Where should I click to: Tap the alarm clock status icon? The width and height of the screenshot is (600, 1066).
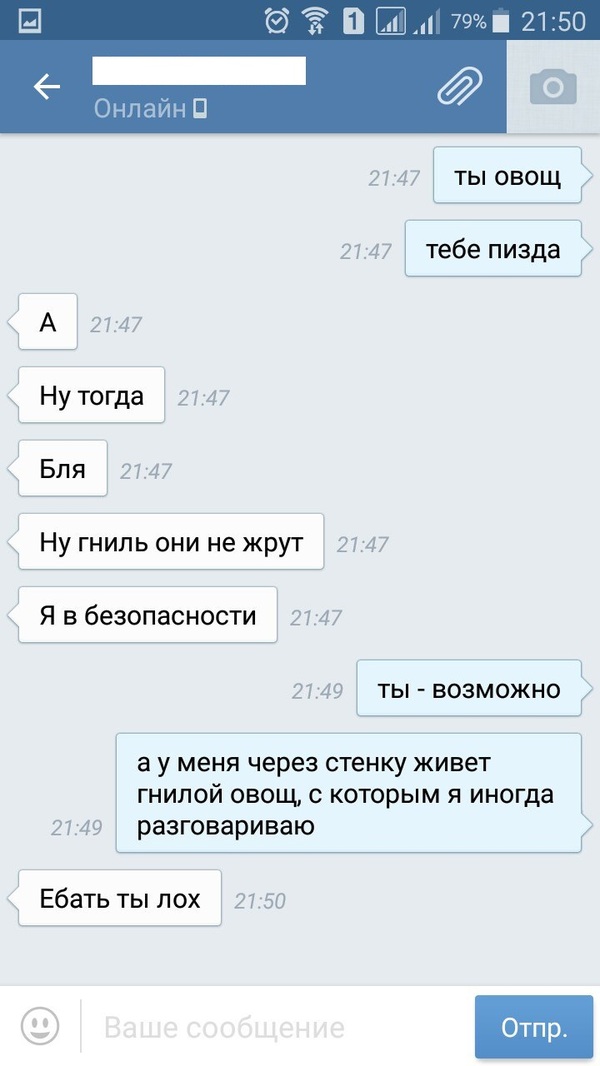(277, 22)
